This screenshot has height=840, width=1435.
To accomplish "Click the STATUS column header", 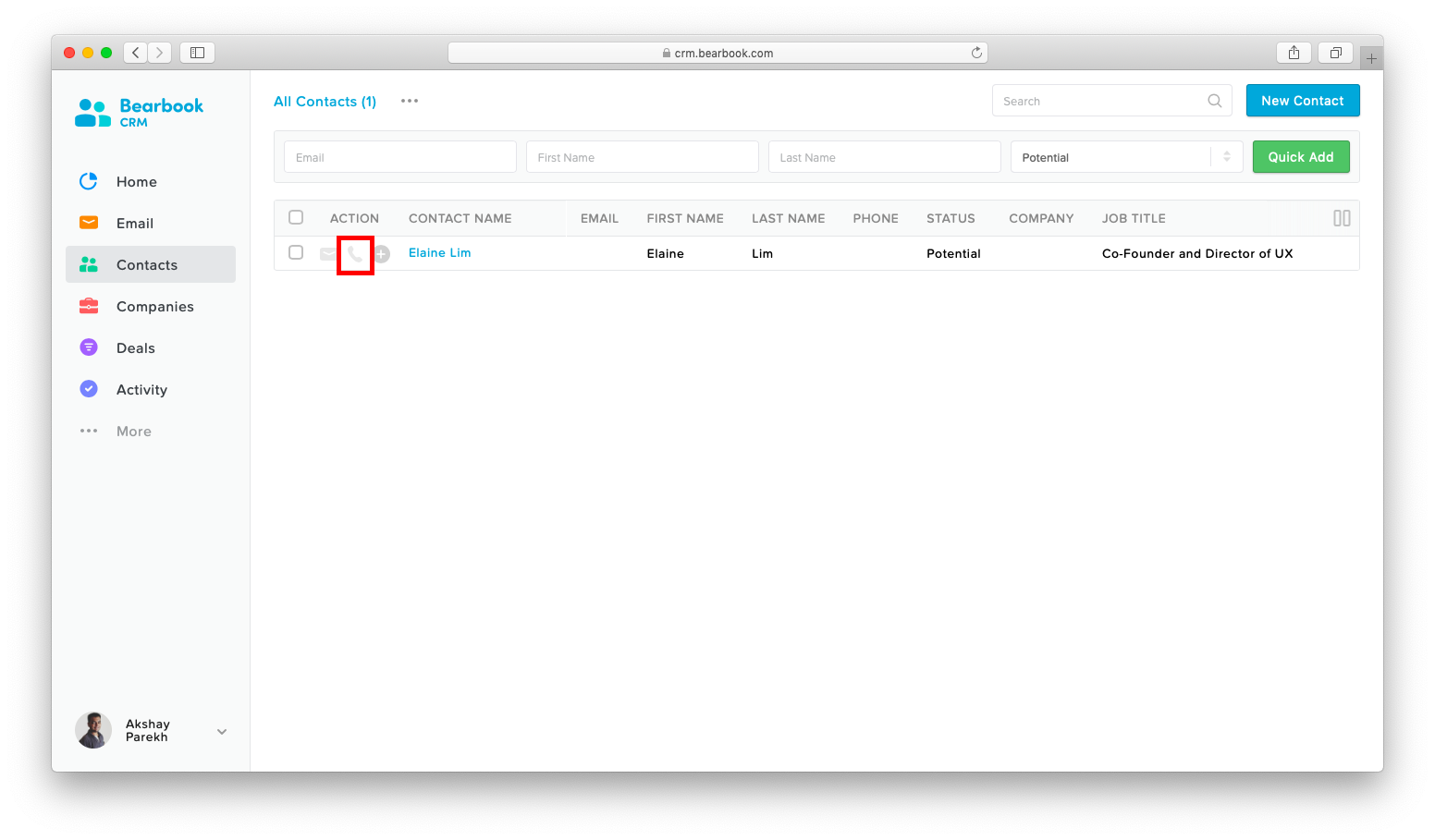I will [951, 218].
